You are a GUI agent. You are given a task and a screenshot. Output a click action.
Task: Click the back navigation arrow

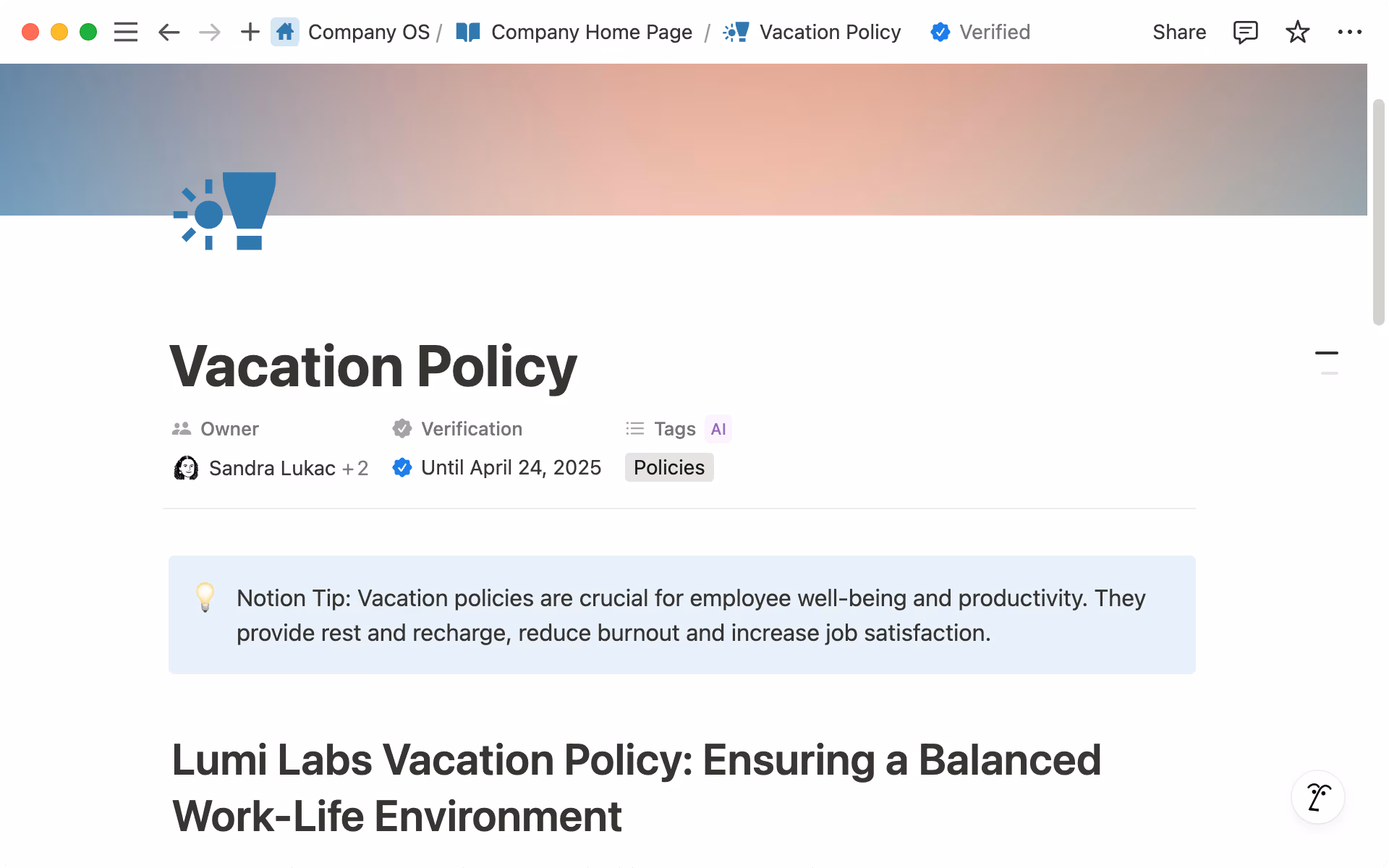pos(169,32)
